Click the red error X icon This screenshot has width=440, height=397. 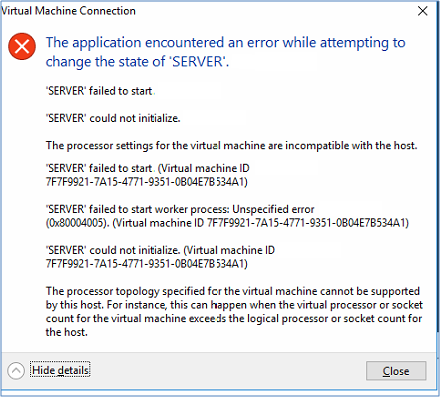[x=22, y=46]
